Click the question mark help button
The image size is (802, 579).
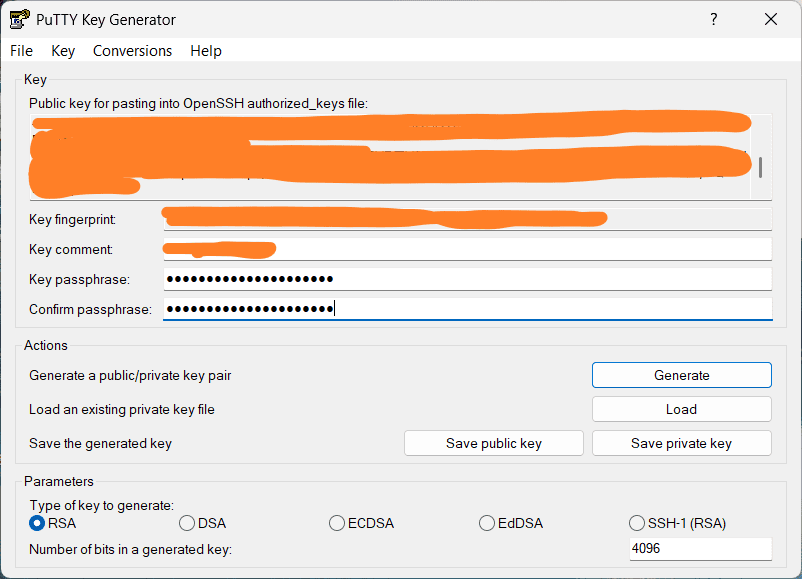[714, 19]
